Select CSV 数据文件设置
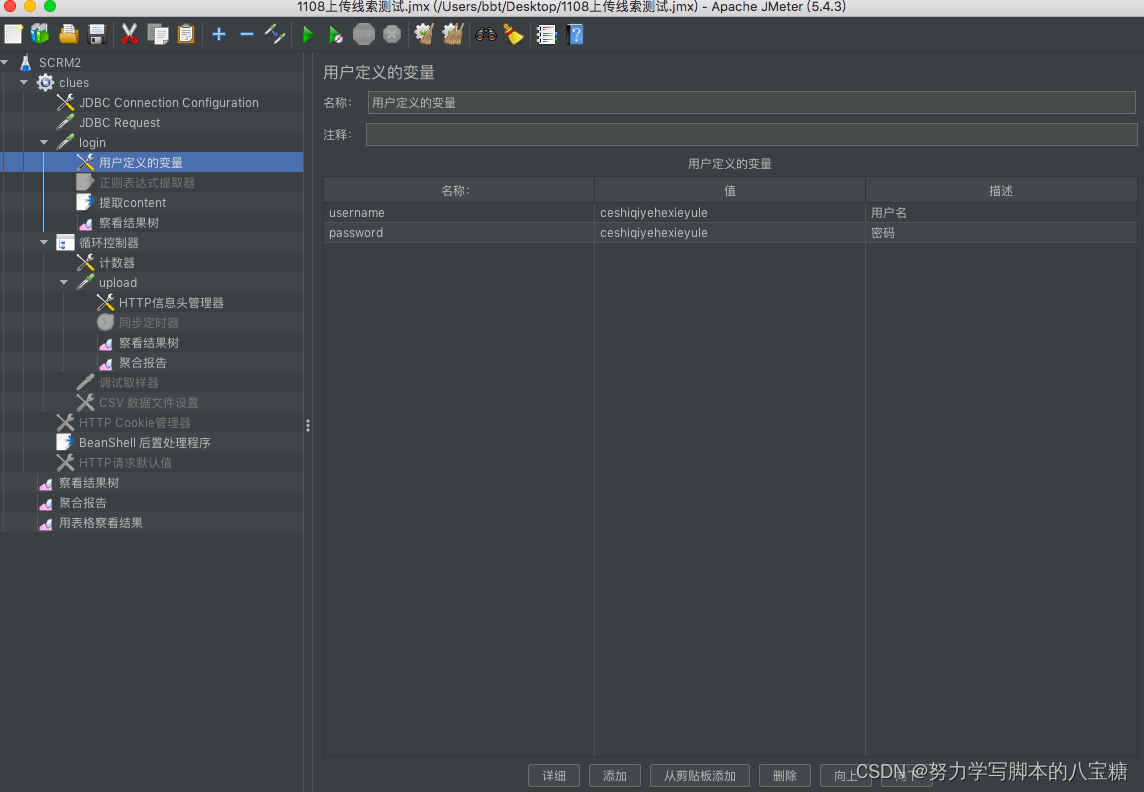 coord(148,403)
